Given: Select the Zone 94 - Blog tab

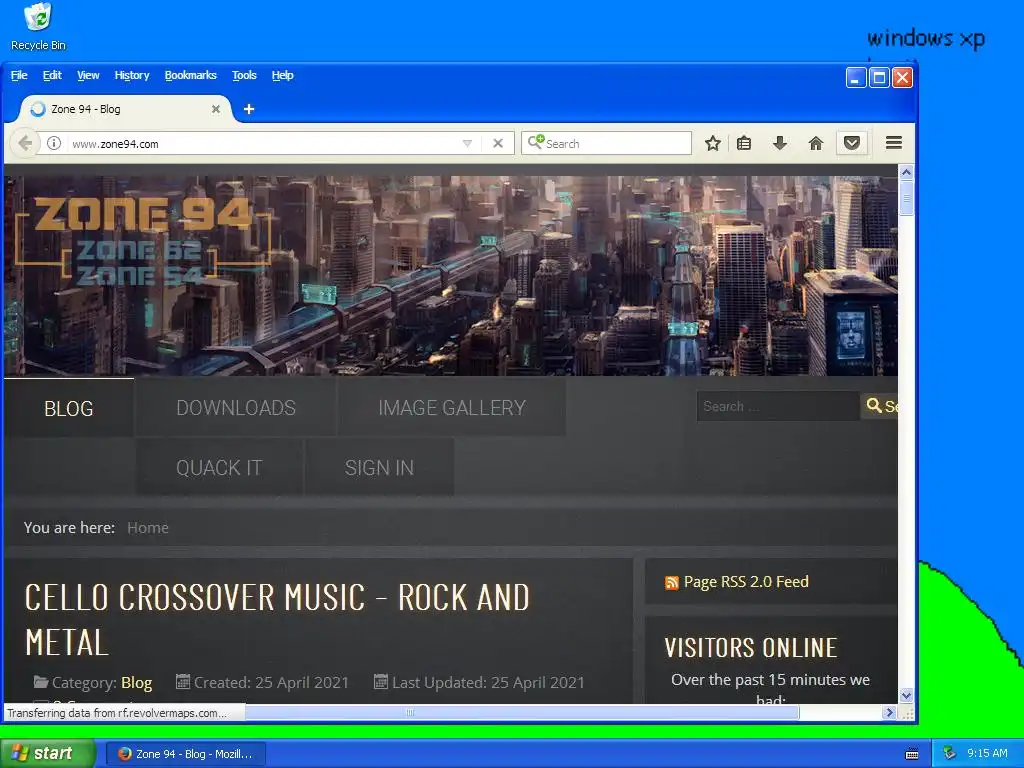Looking at the screenshot, I should coord(124,109).
